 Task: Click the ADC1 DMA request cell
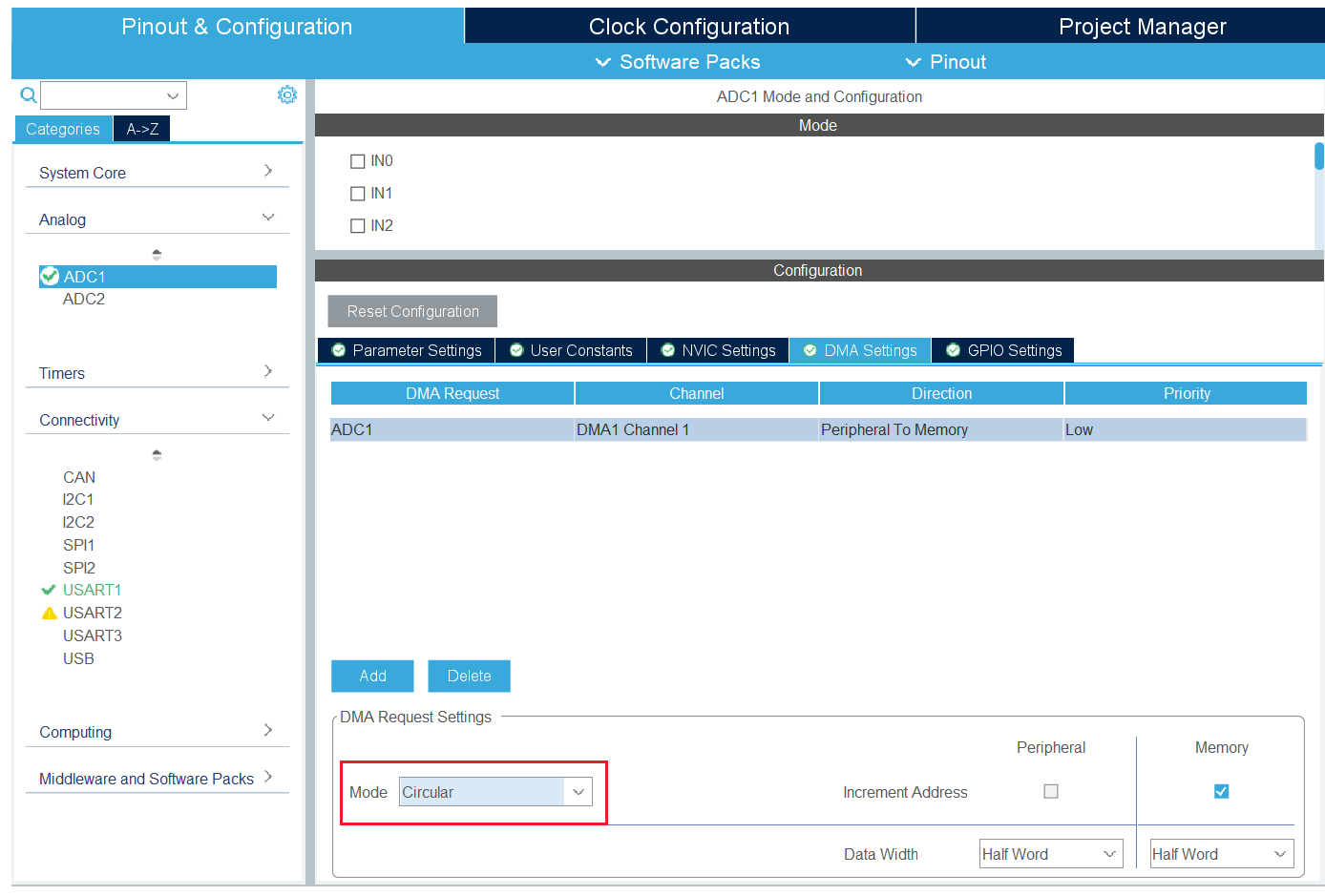(x=452, y=429)
